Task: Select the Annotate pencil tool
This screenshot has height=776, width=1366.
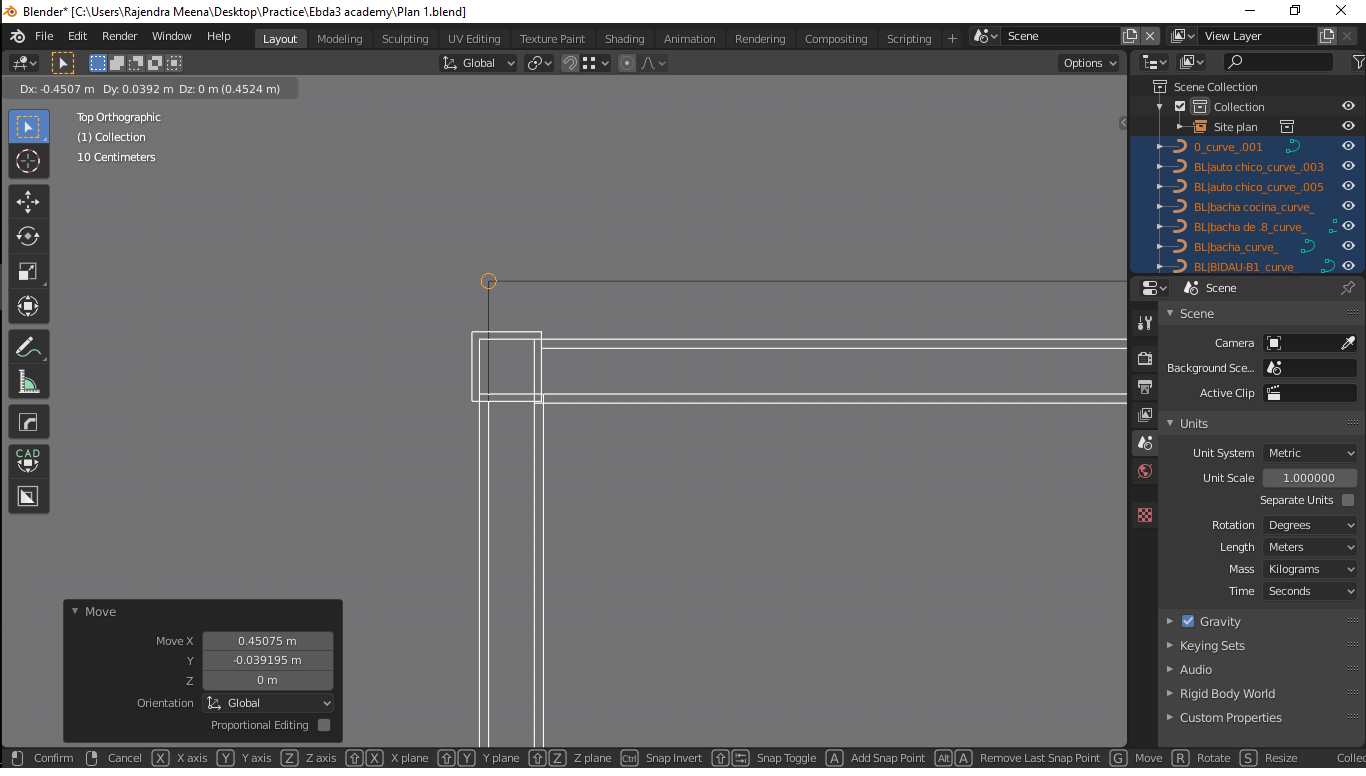Action: (x=28, y=347)
